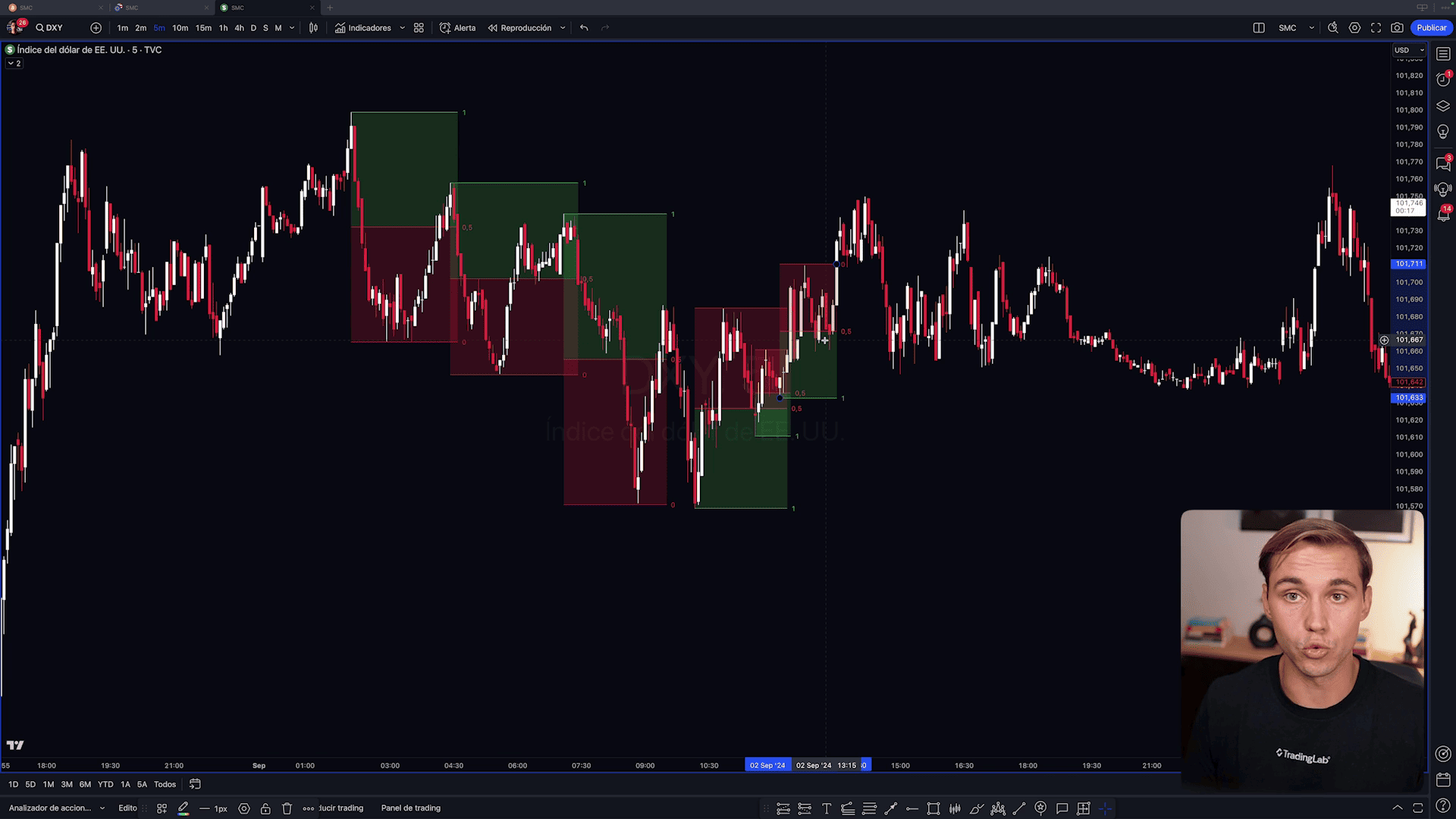The height and width of the screenshot is (819, 1456).
Task: Select the rectangle shape tool
Action: click(x=934, y=808)
